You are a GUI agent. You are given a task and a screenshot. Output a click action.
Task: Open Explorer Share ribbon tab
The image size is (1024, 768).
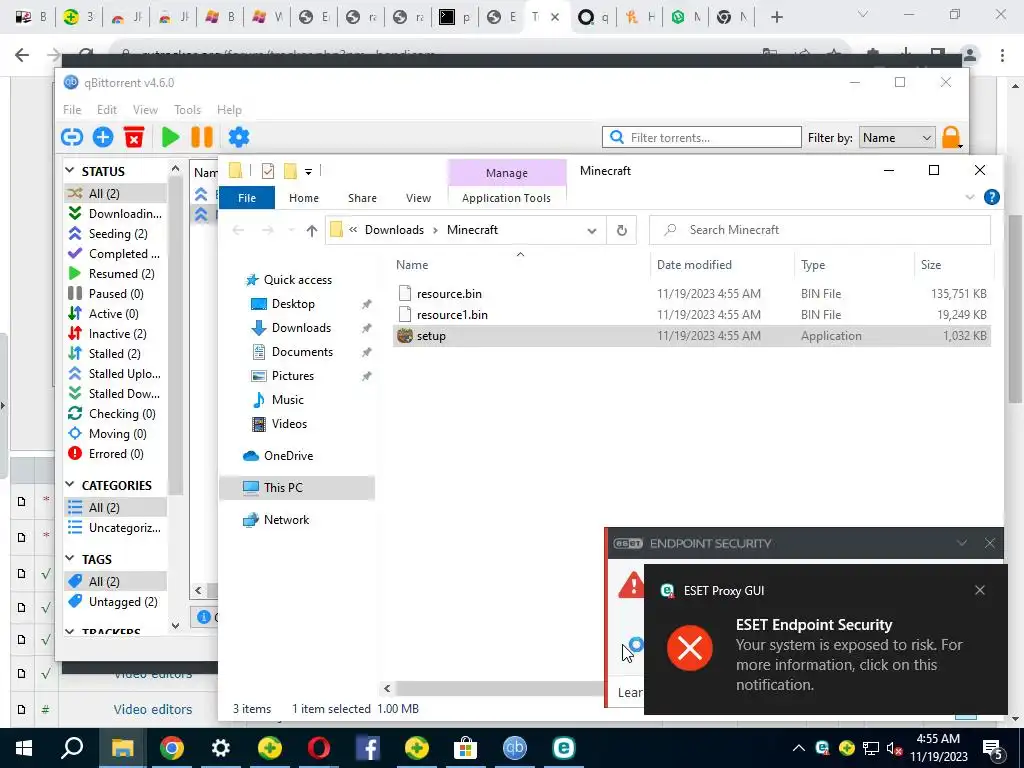[x=362, y=198]
